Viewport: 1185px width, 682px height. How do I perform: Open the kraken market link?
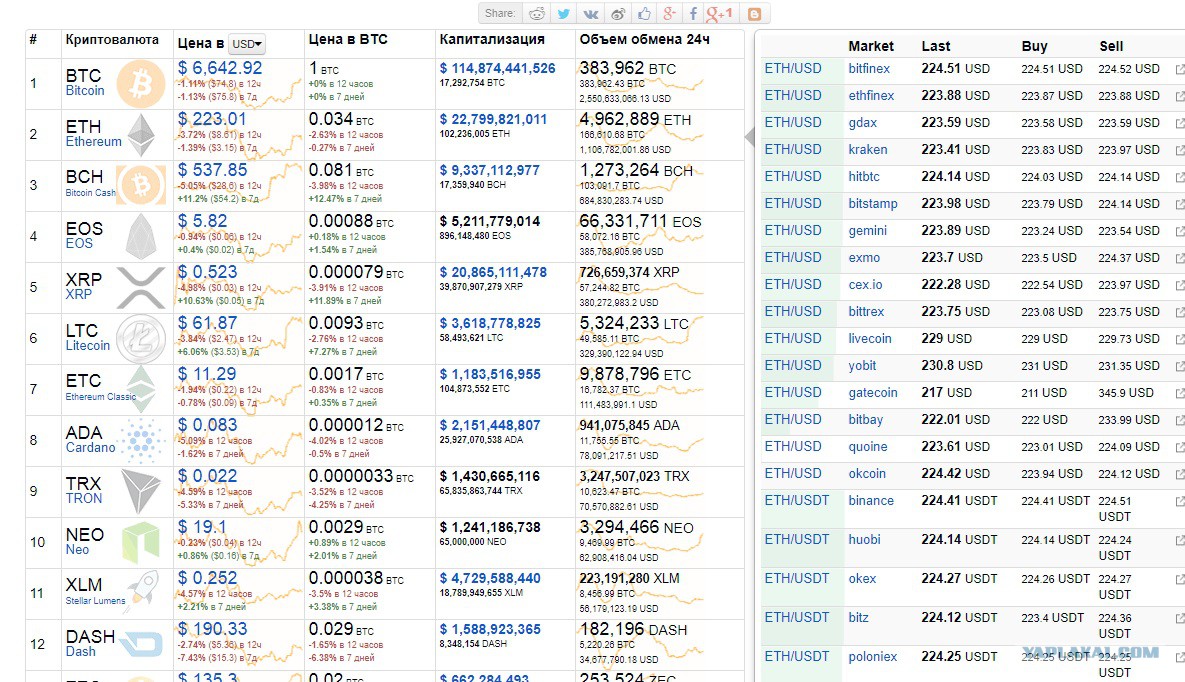[x=868, y=150]
